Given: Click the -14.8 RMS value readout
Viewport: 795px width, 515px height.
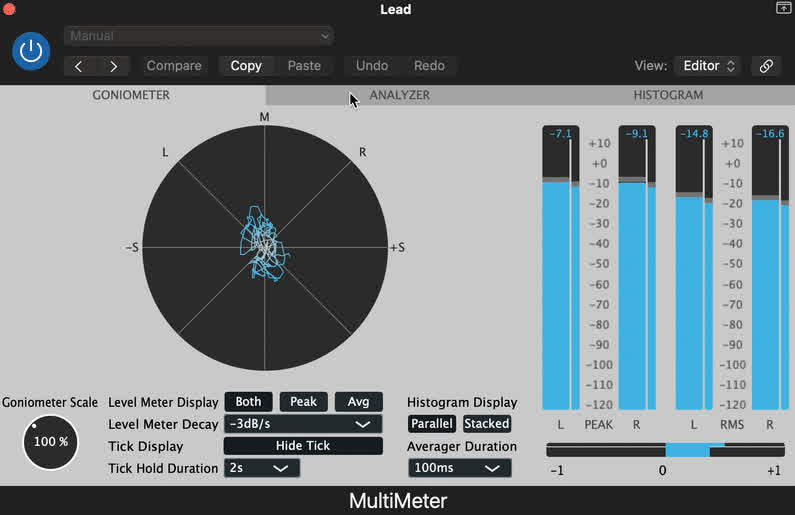Looking at the screenshot, I should 694,134.
